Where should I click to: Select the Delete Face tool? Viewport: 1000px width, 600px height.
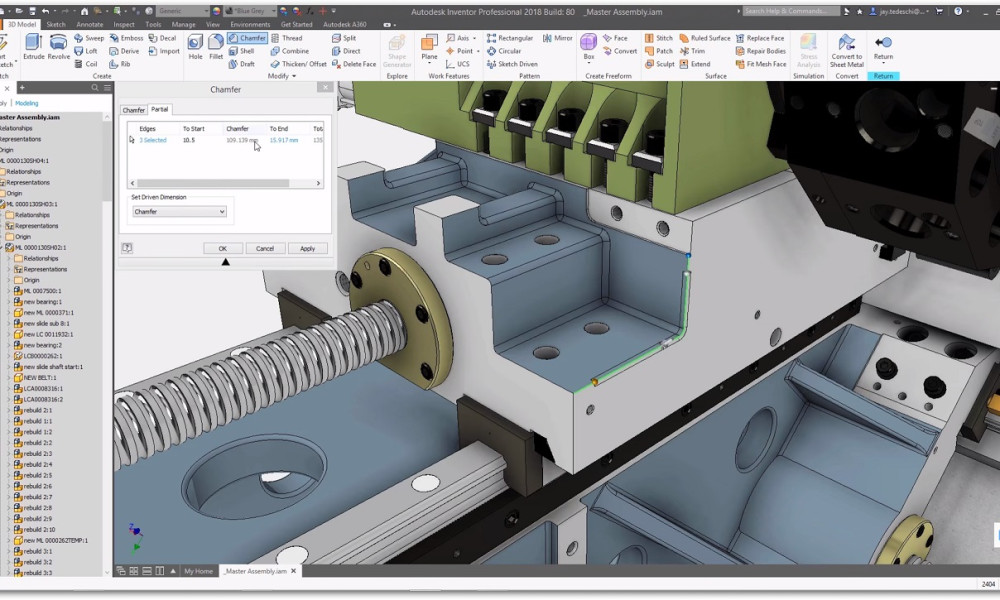tap(354, 64)
